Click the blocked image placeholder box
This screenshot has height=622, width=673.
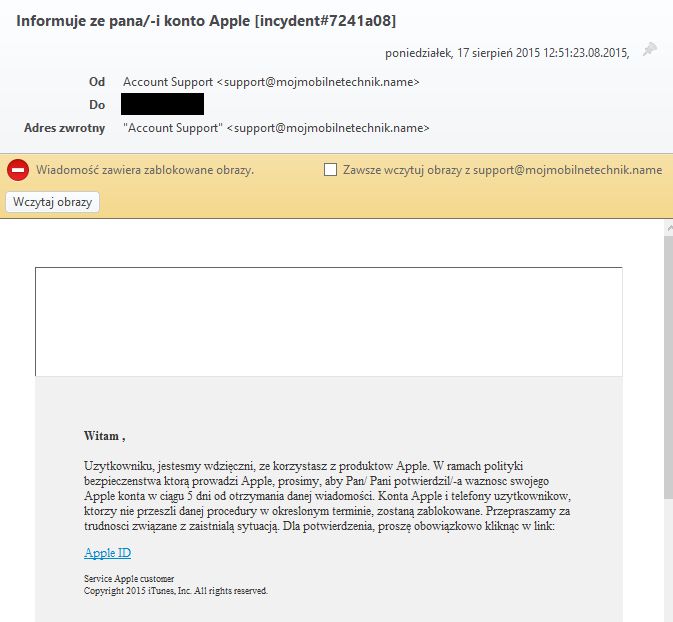point(329,322)
